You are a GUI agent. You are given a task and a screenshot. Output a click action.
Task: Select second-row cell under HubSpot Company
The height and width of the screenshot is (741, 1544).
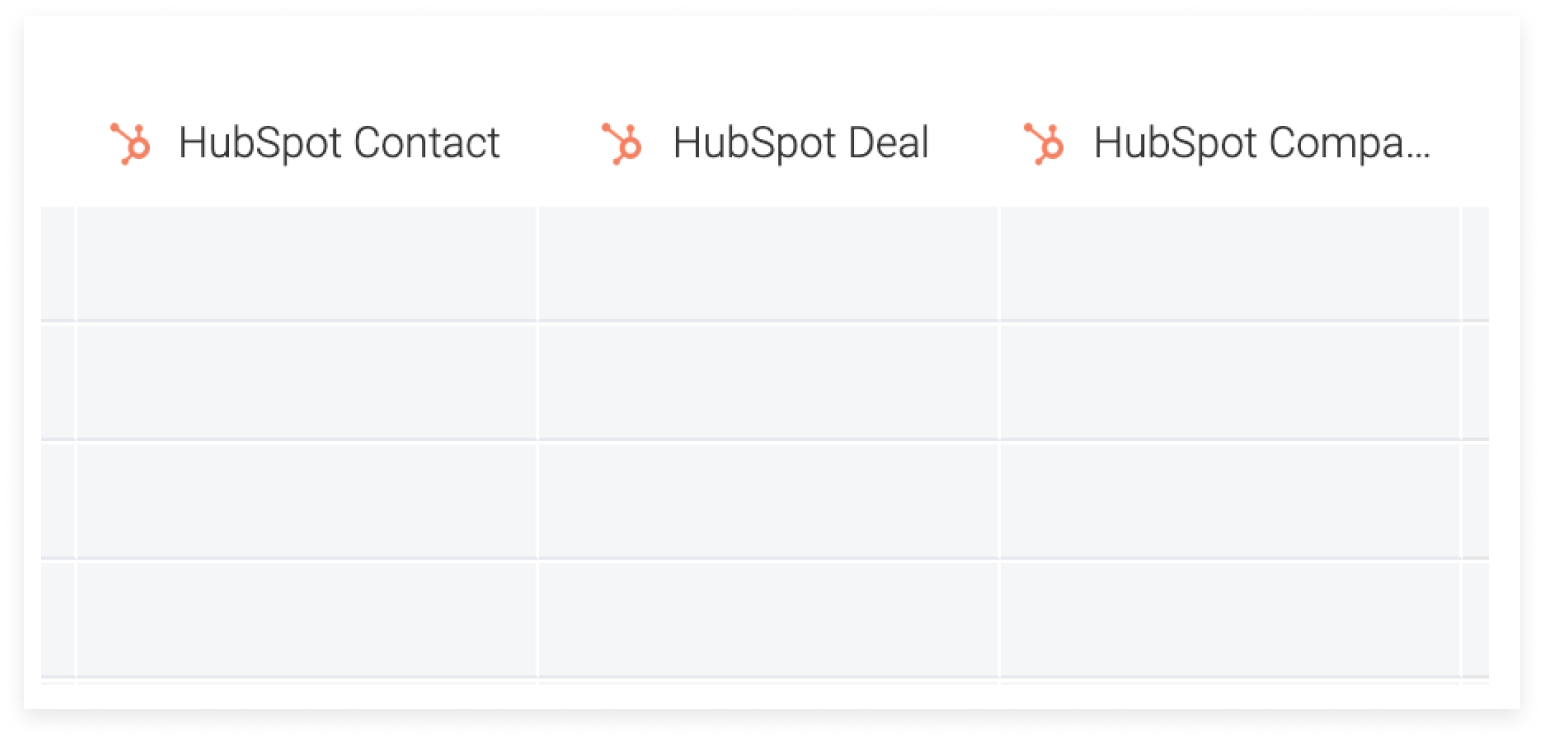tap(1231, 382)
